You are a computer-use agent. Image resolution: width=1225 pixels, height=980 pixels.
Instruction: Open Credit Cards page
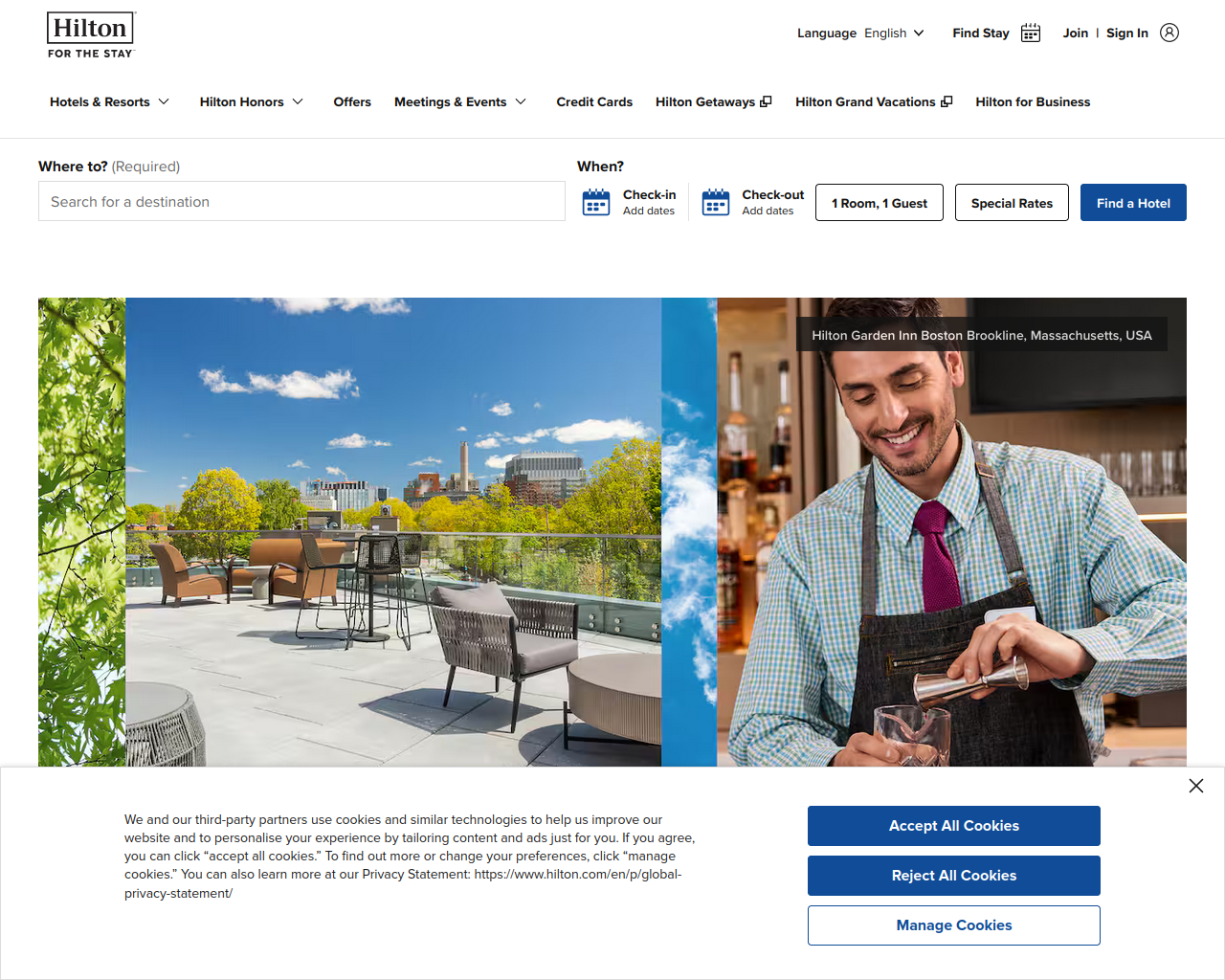click(x=594, y=101)
